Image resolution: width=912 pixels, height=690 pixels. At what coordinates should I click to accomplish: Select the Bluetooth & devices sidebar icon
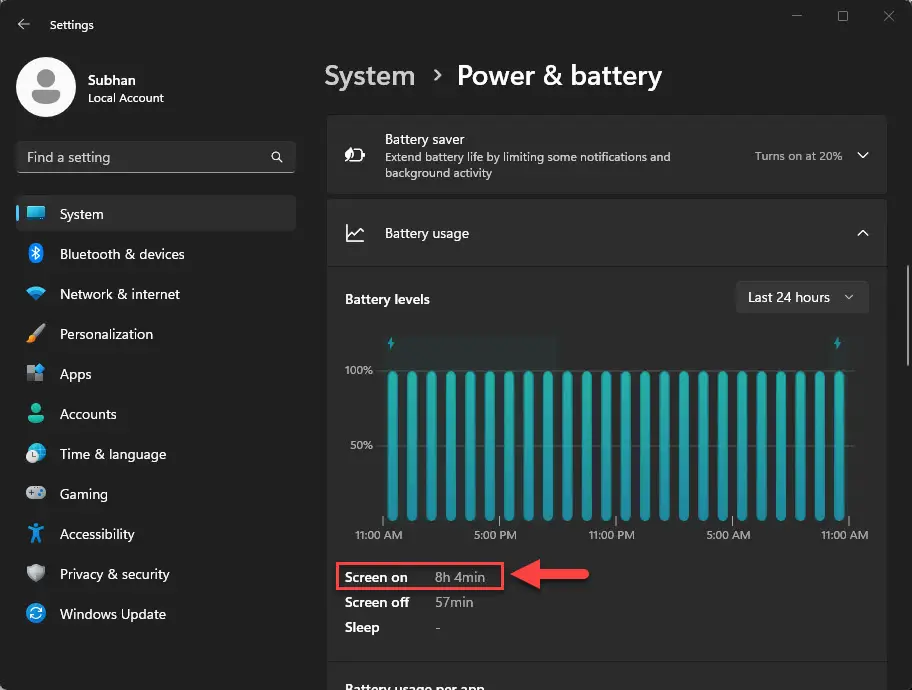pyautogui.click(x=36, y=254)
